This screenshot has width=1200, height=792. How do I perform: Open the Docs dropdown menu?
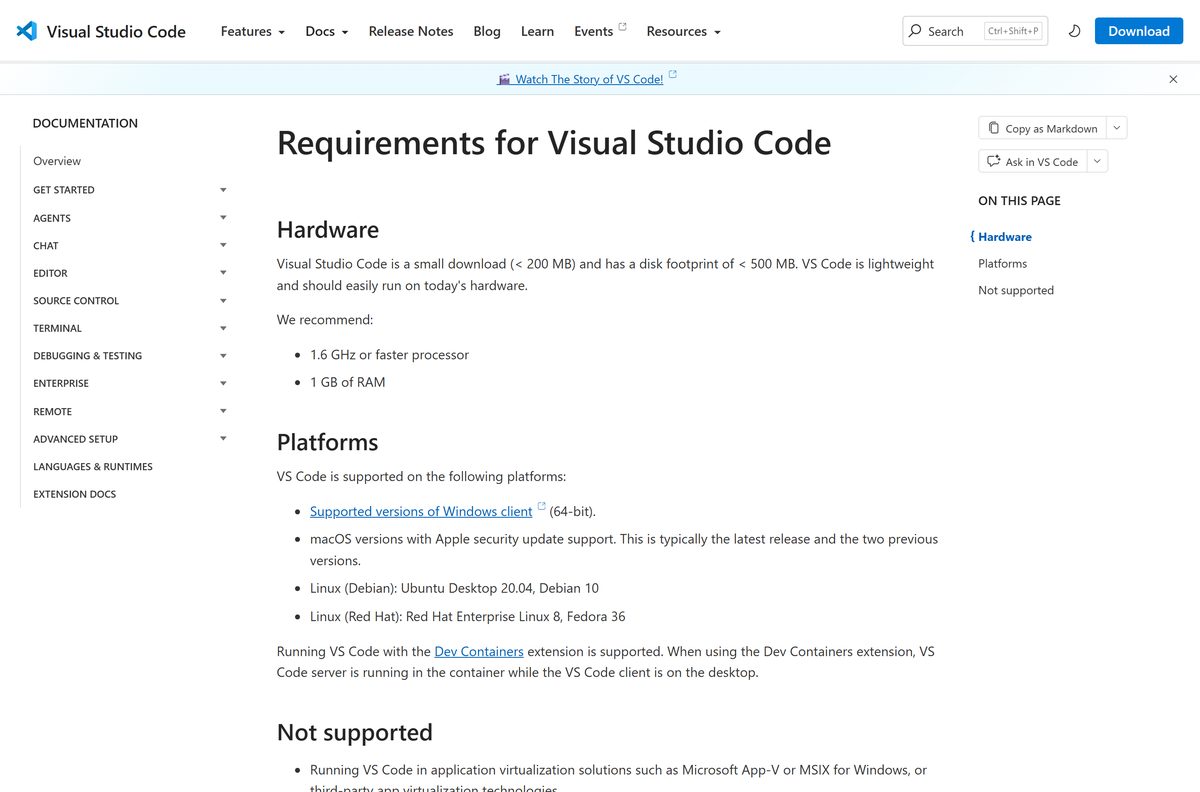coord(327,31)
